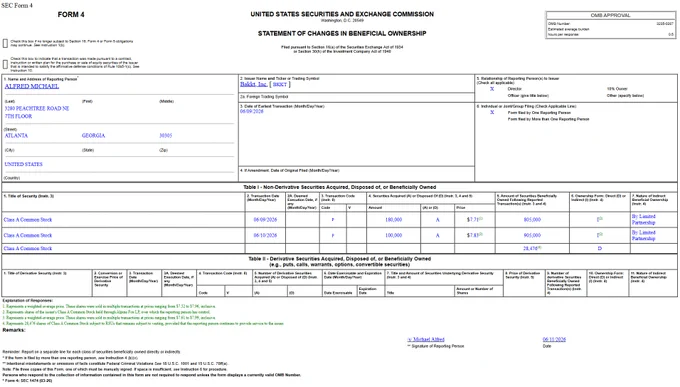Click the earliest transaction date 06/09/2026 in box 3
The image size is (680, 387).
pos(252,112)
